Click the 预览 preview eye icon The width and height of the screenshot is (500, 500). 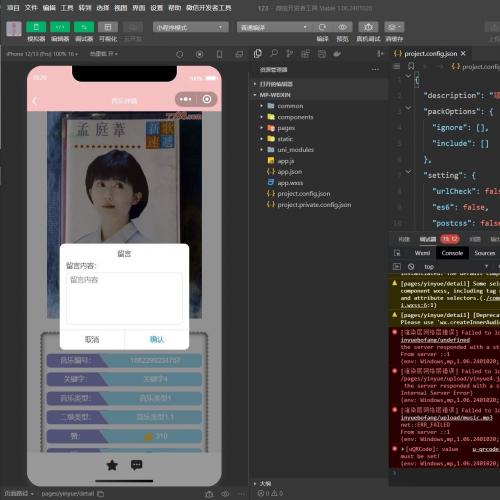pyautogui.click(x=342, y=27)
